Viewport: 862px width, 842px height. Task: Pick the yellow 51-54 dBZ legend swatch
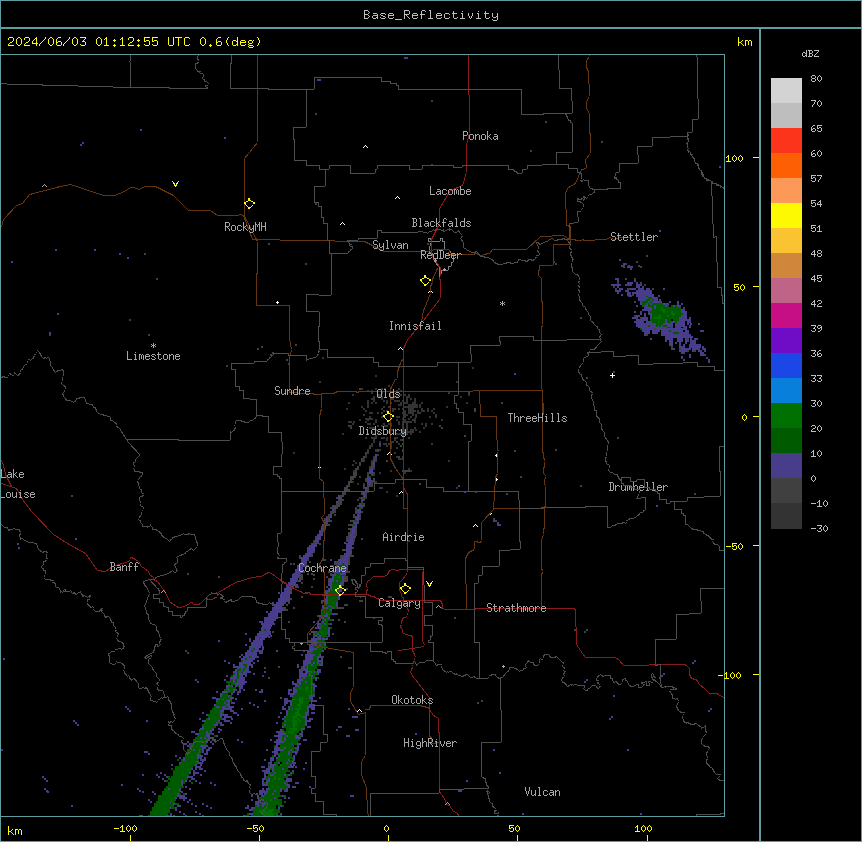click(x=786, y=216)
